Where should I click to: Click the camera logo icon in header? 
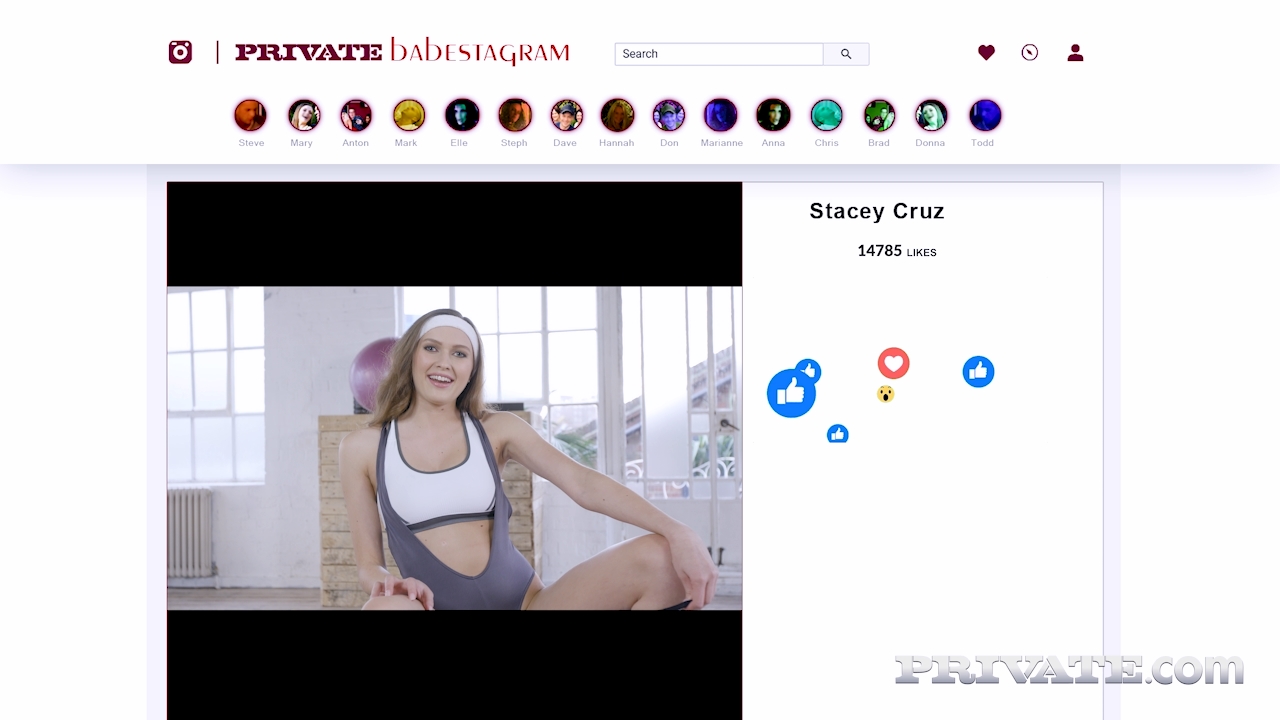coord(180,52)
